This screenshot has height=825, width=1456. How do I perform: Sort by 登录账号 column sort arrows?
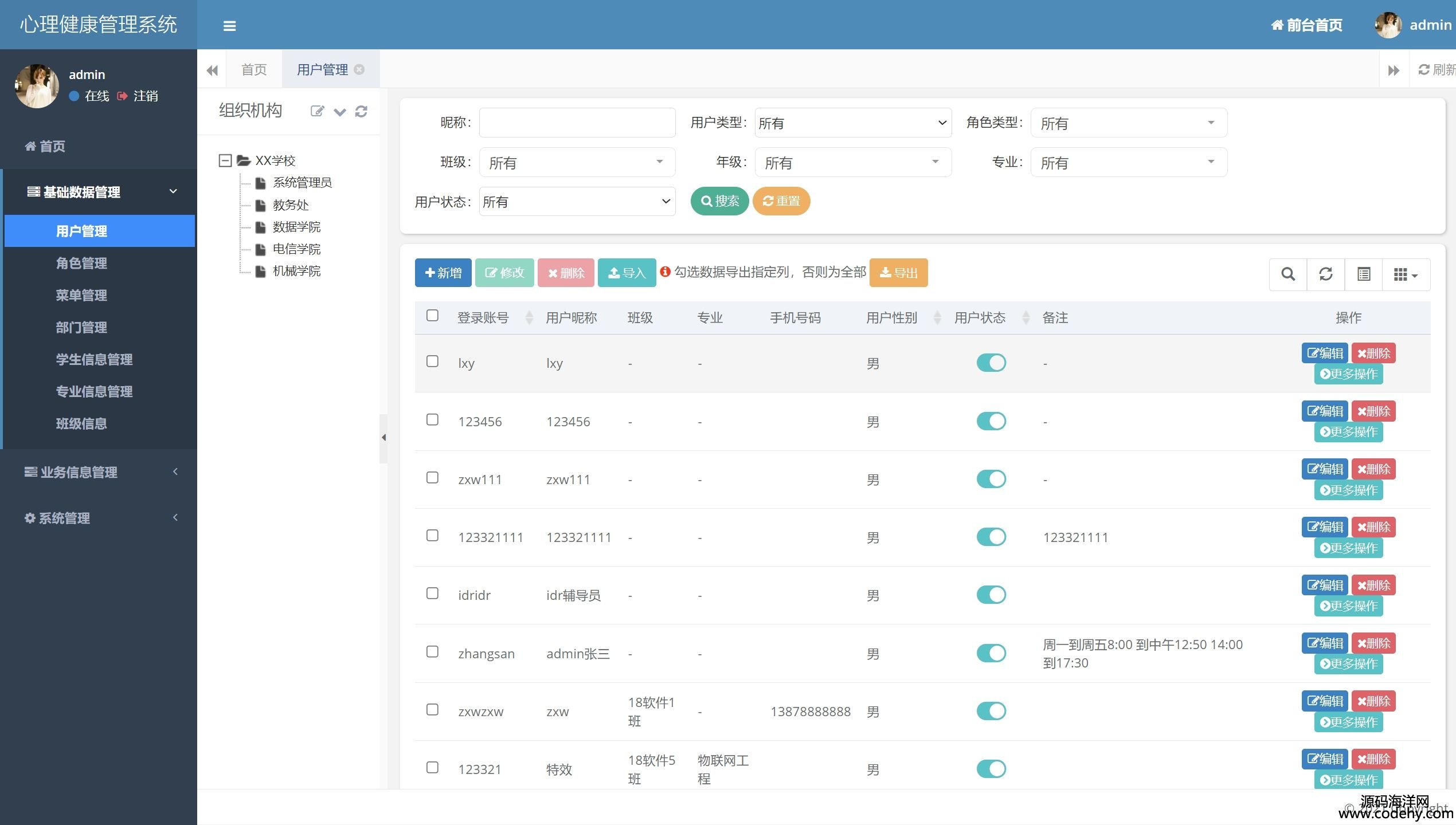(529, 318)
